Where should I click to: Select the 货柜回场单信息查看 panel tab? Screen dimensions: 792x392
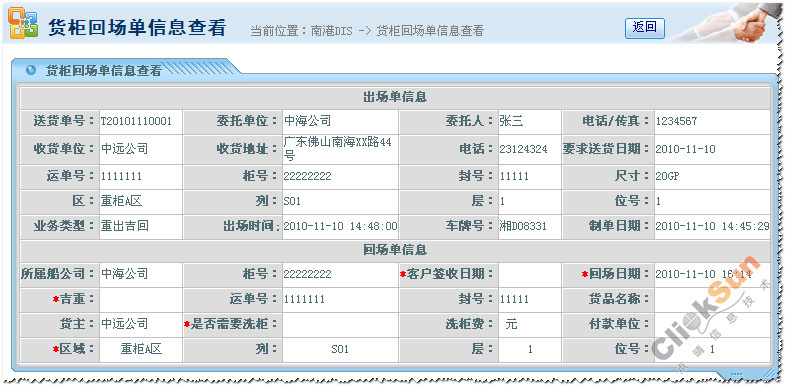(104, 71)
